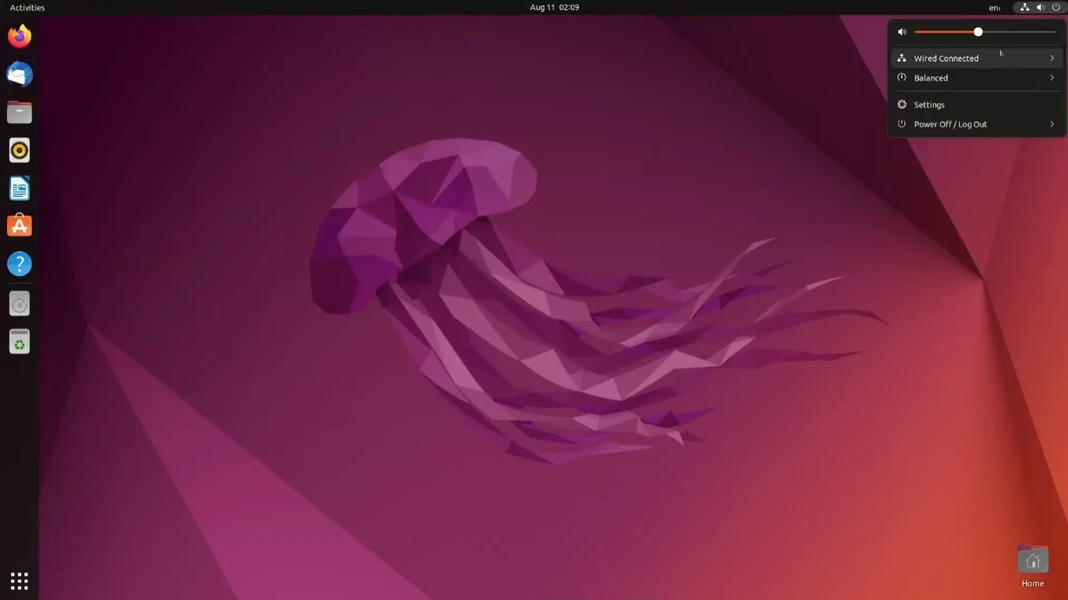
Task: Open Settings from system menu
Action: click(x=977, y=105)
